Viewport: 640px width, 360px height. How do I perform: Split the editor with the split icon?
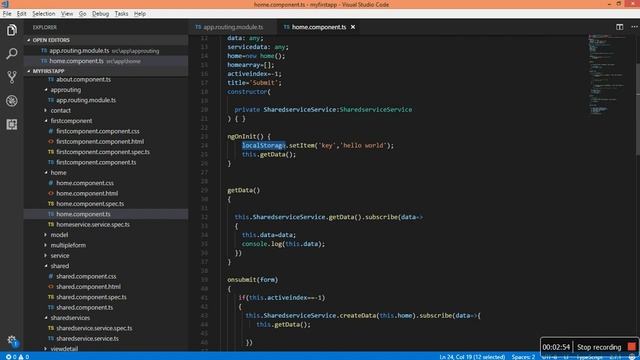click(620, 27)
